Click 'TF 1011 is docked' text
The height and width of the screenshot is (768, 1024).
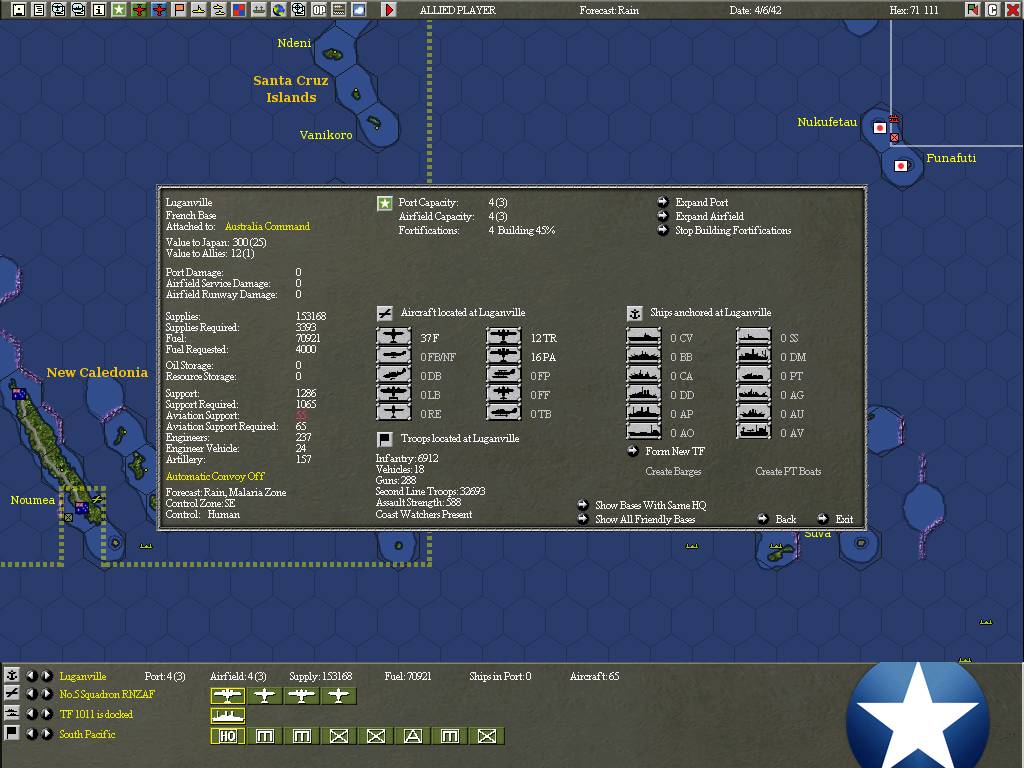96,714
